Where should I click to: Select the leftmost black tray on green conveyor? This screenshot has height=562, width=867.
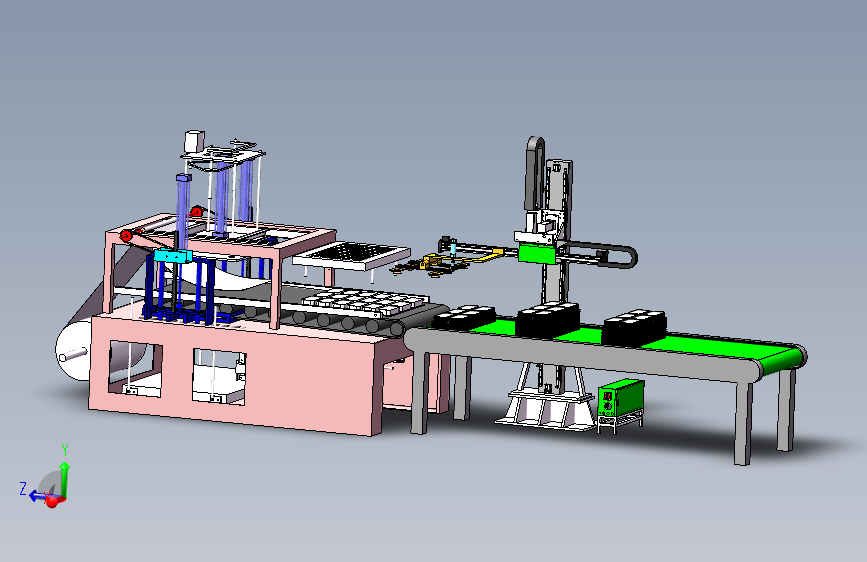tap(463, 318)
